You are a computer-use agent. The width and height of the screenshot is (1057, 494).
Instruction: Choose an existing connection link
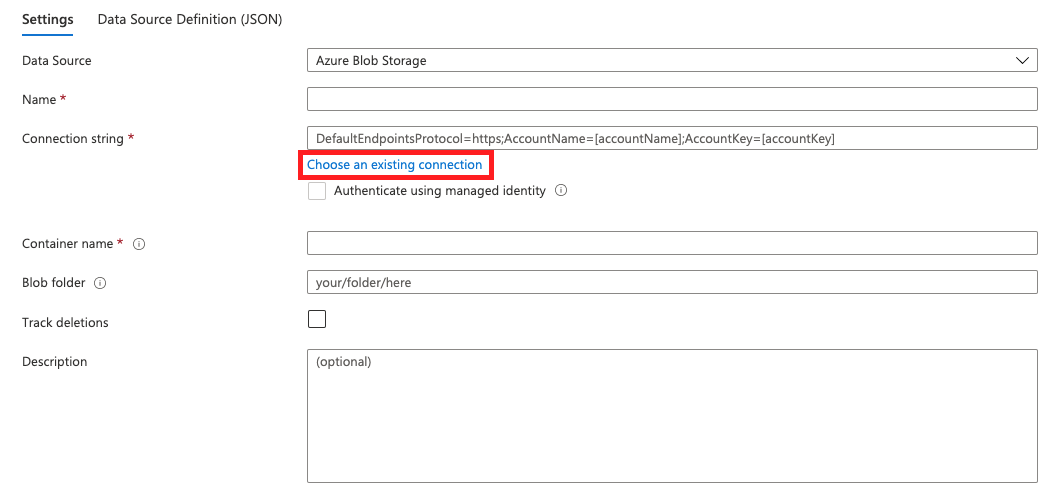point(394,165)
